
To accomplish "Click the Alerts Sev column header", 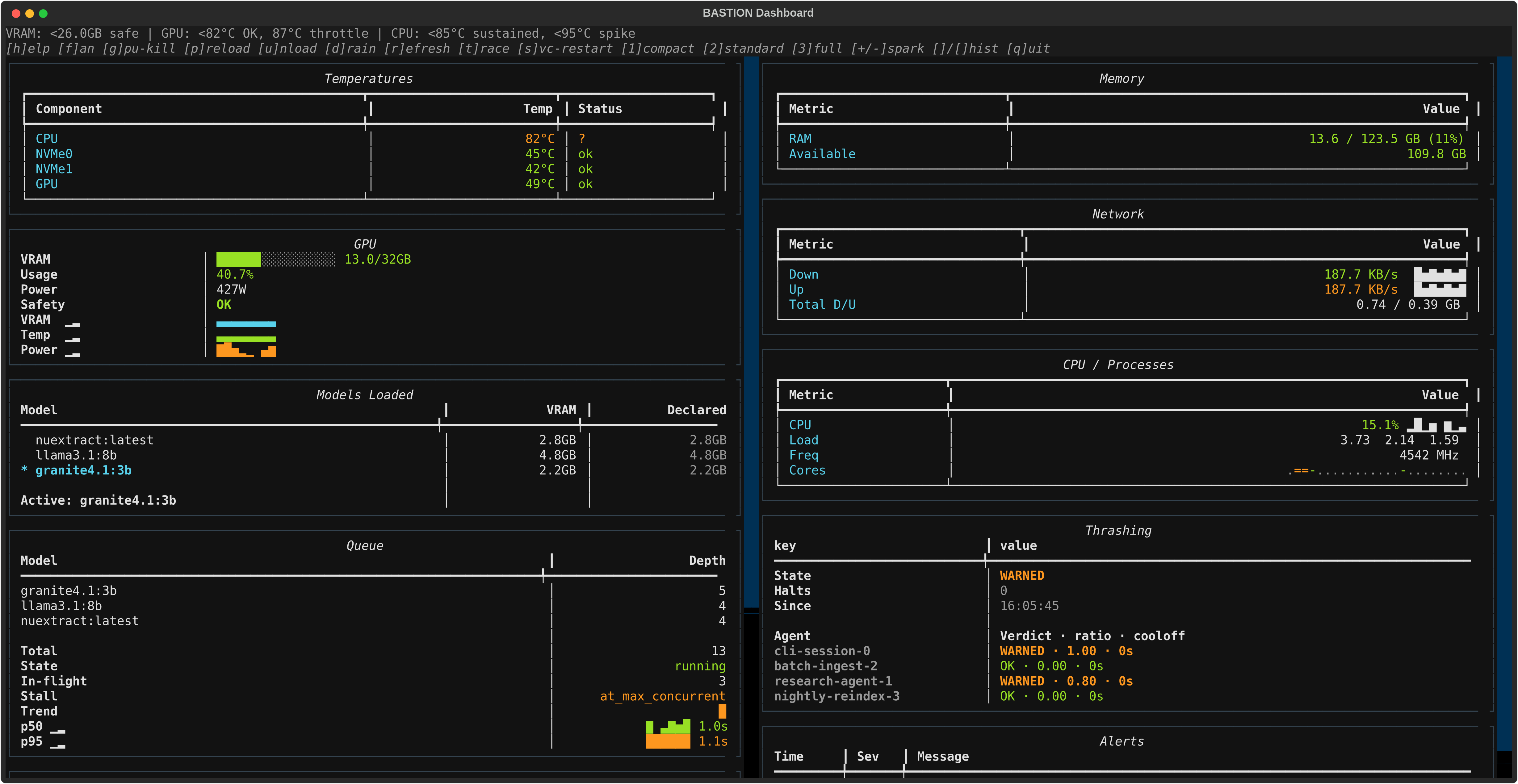I will pyautogui.click(x=867, y=756).
